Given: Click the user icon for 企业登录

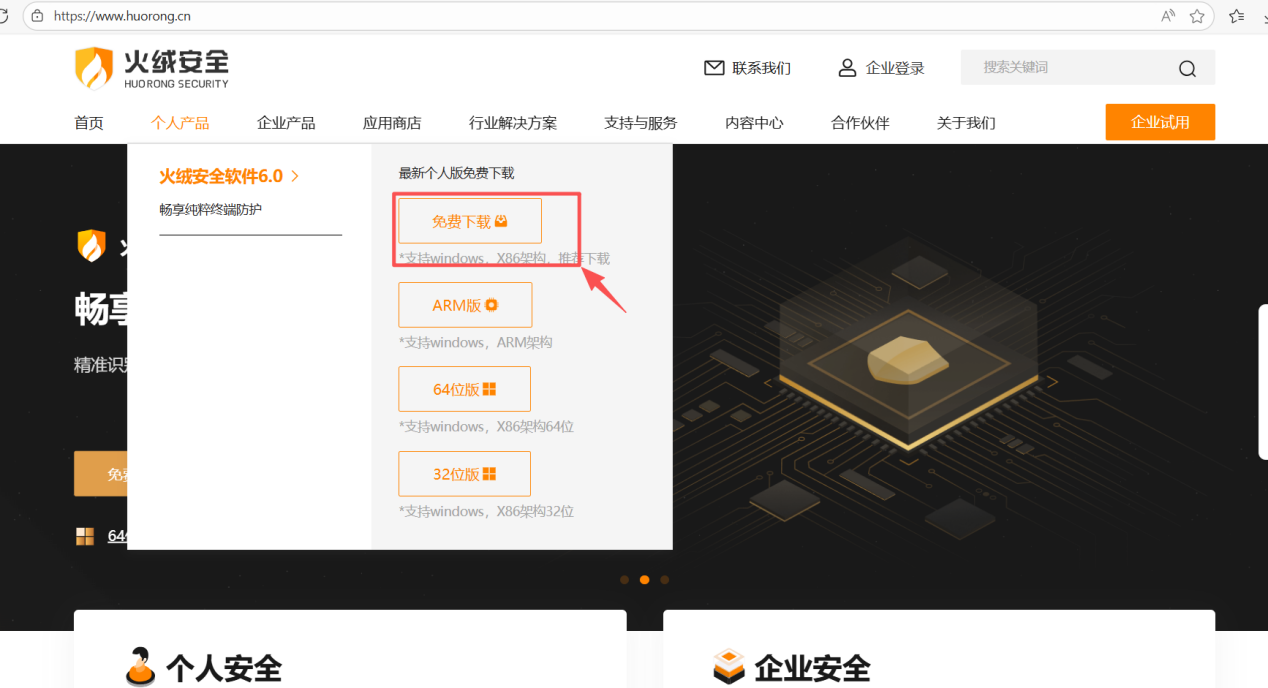Looking at the screenshot, I should point(847,68).
